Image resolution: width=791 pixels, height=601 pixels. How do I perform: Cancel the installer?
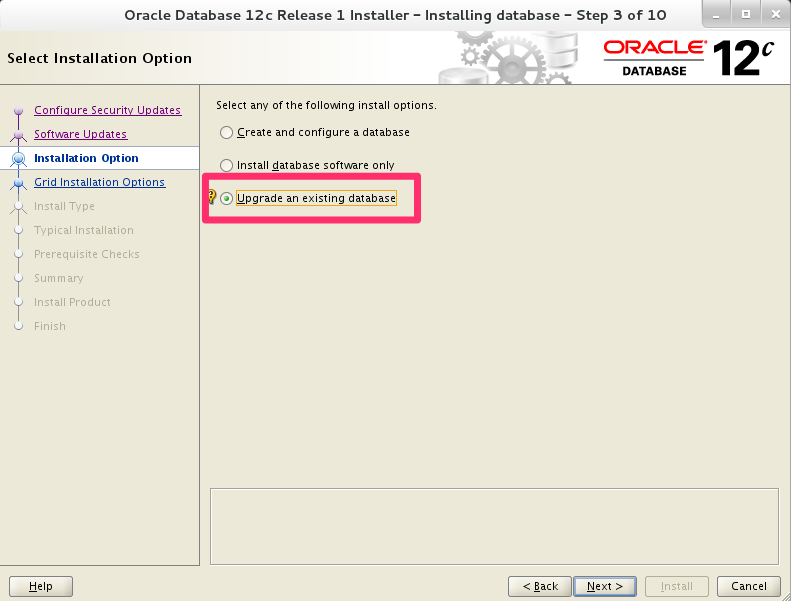click(x=749, y=586)
